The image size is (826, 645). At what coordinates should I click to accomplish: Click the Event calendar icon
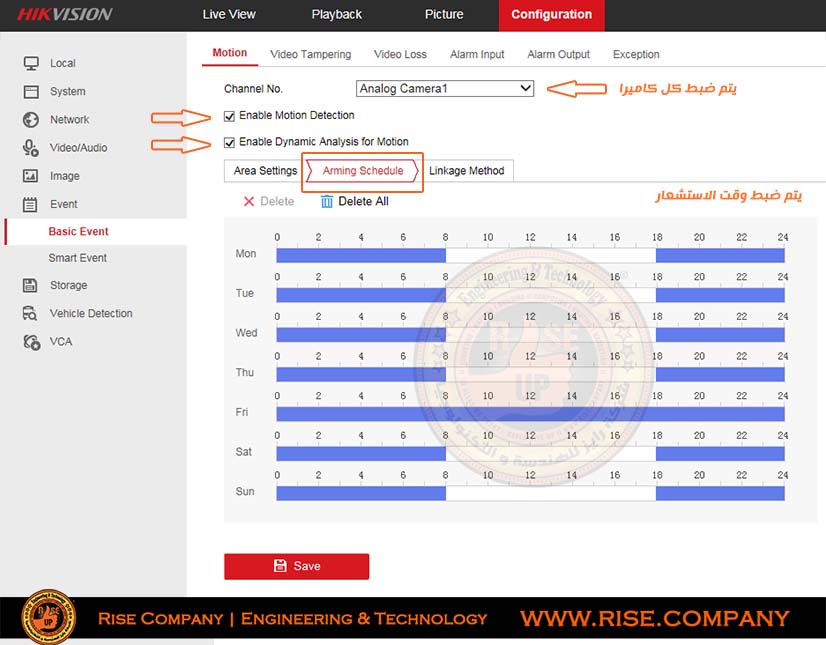pos(30,204)
